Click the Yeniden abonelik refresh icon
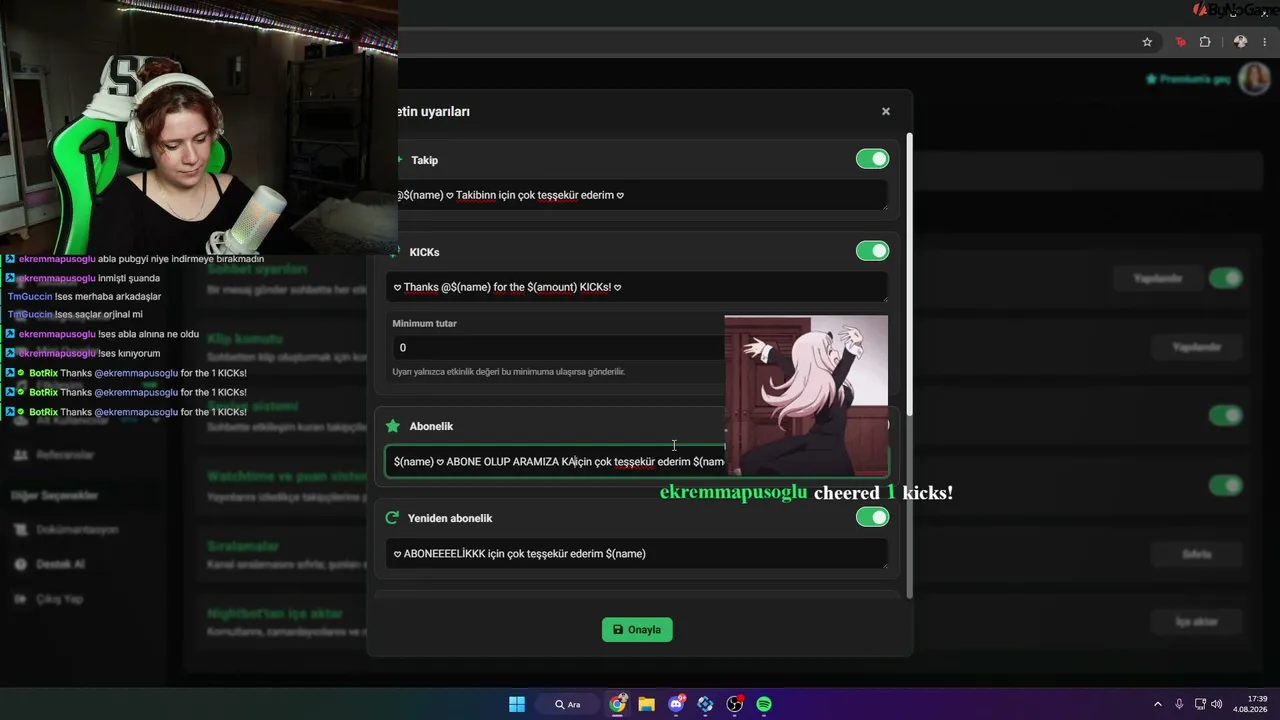 coord(393,518)
